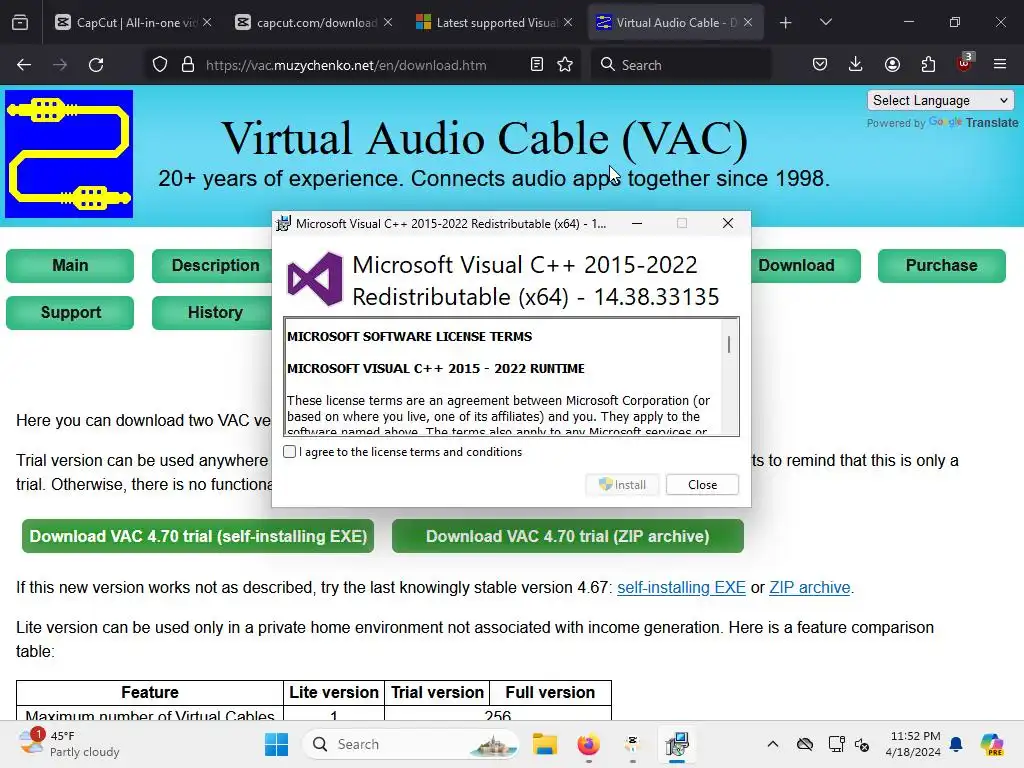1024x768 pixels.
Task: Click the Install button in the dialog
Action: [x=622, y=485]
